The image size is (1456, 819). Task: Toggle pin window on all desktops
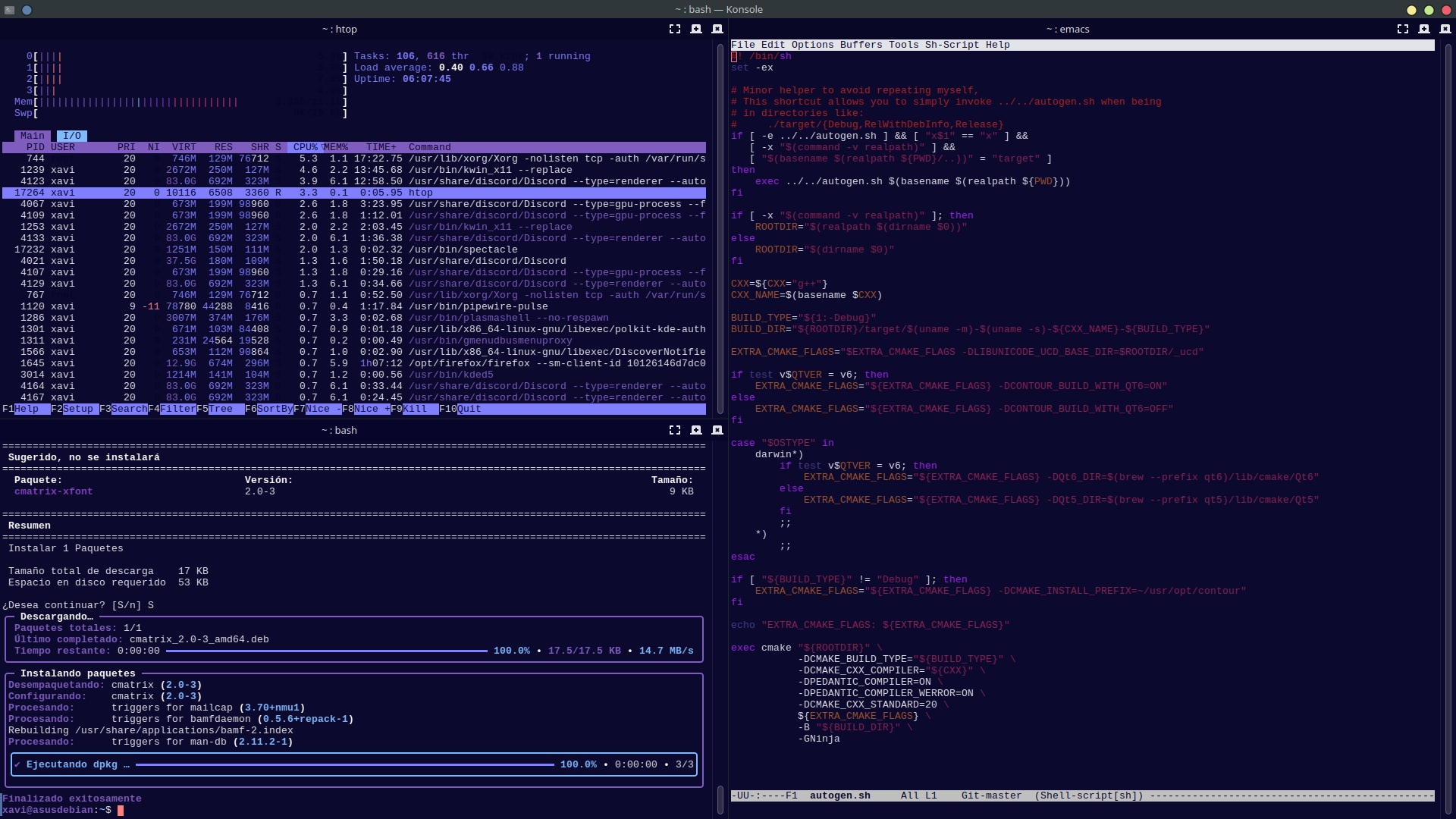coord(27,10)
